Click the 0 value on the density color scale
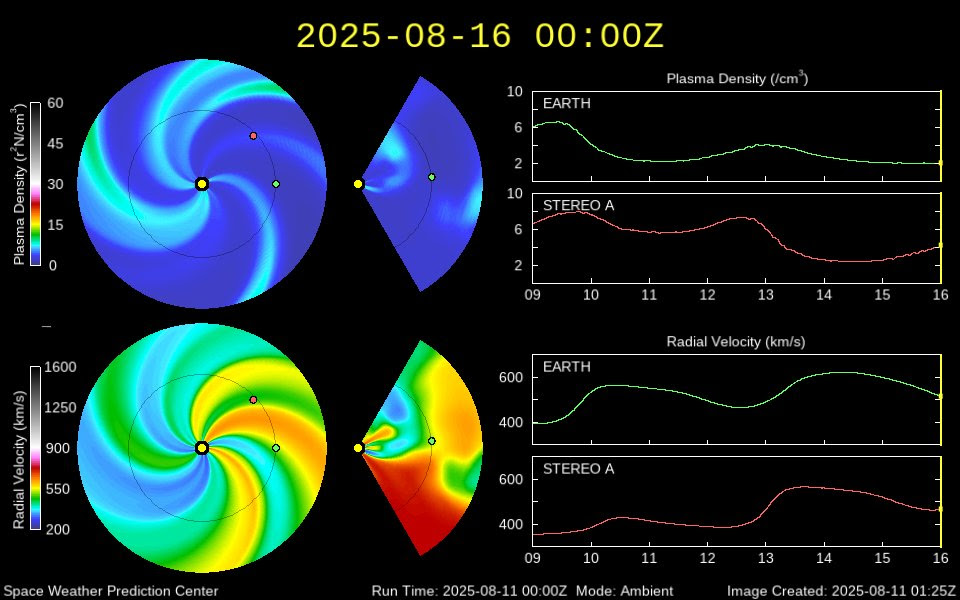This screenshot has width=960, height=600. click(x=51, y=265)
